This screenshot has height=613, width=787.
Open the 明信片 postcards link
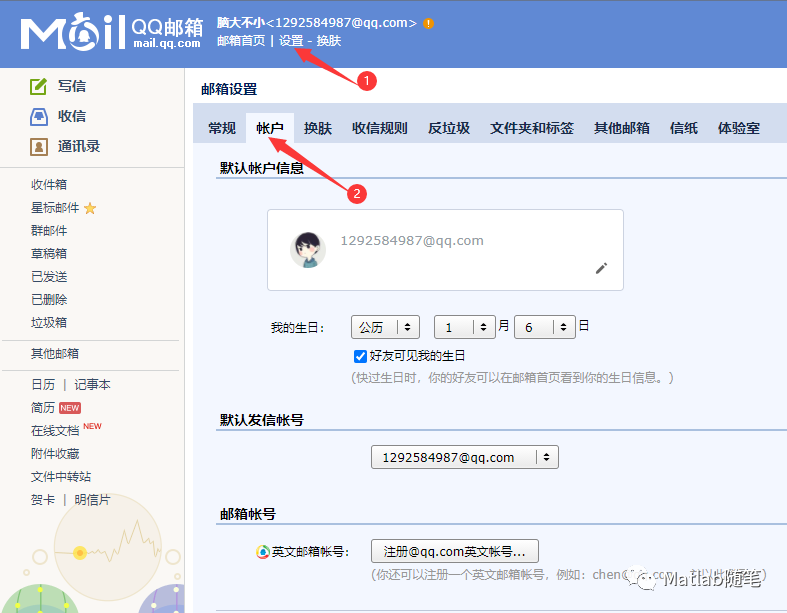[x=92, y=500]
